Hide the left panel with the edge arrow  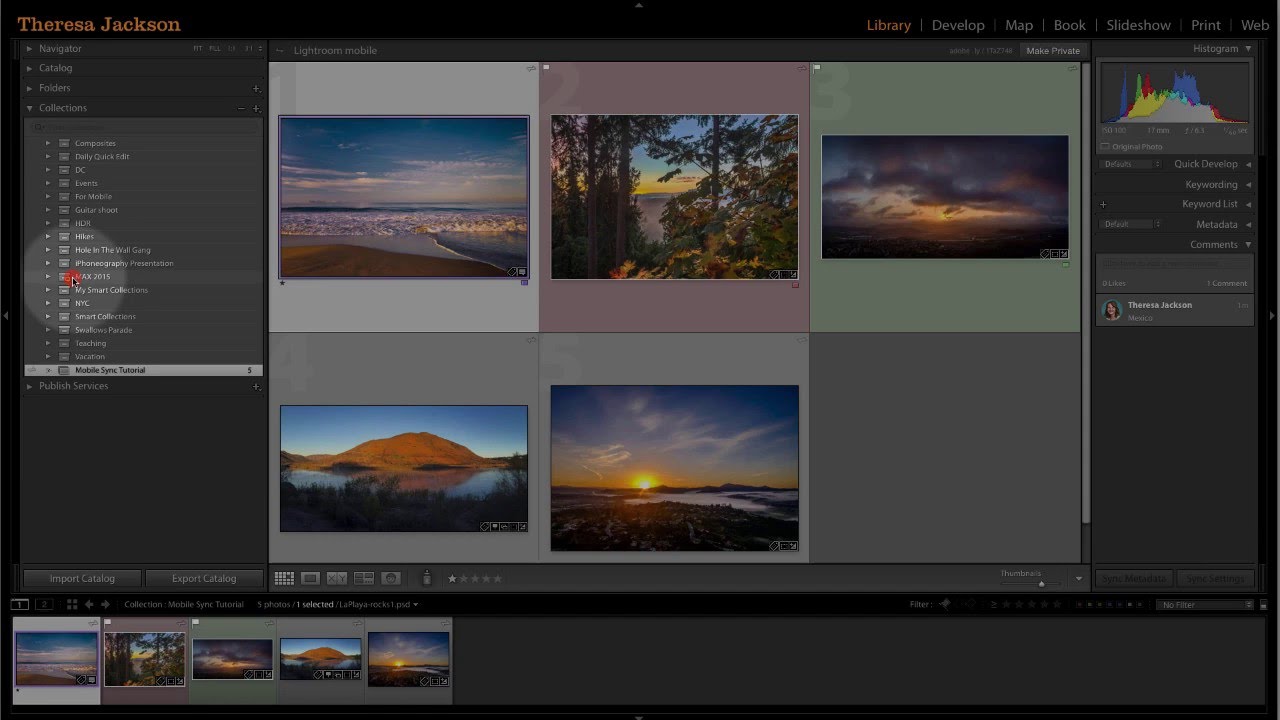(x=6, y=316)
